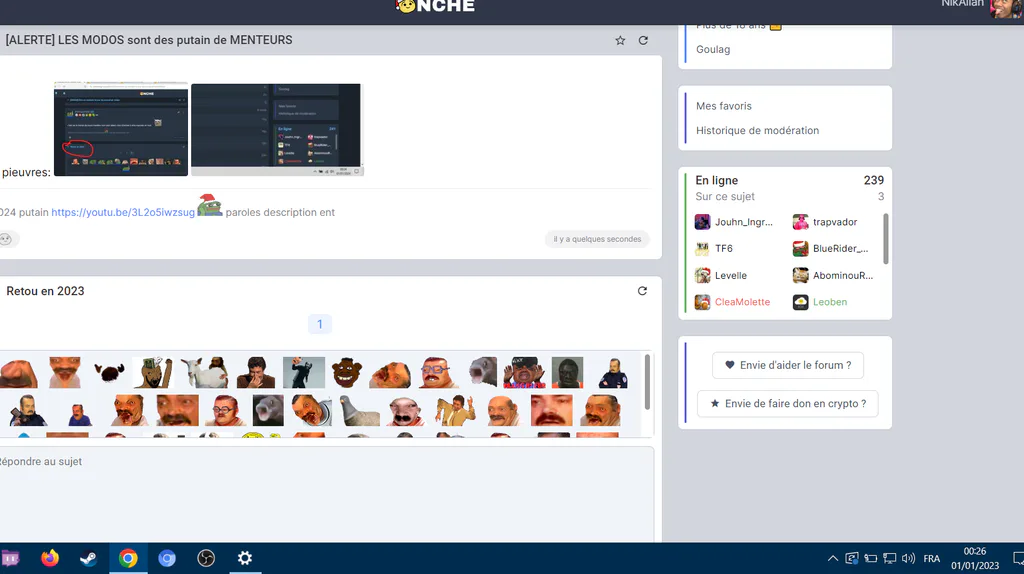
Task: Open Firefox from the taskbar
Action: (50, 558)
